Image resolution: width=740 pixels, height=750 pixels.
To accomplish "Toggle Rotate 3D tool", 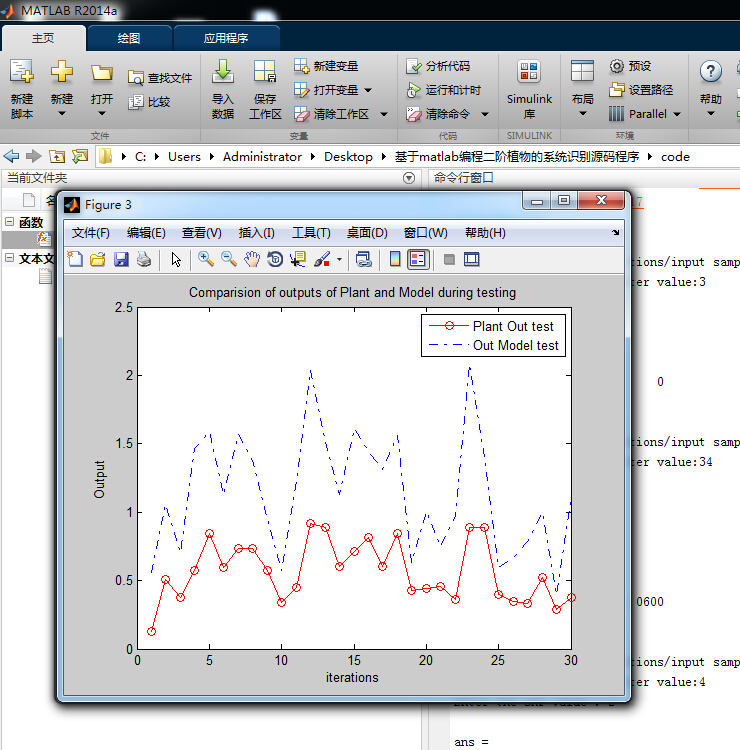I will pos(275,260).
